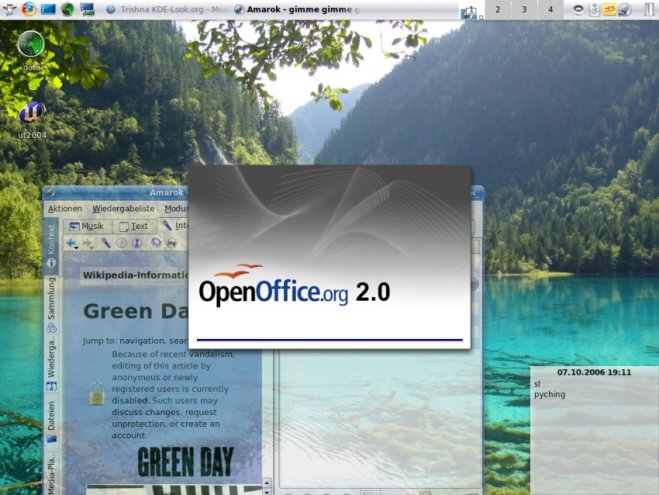Click the anchor tray icon

click(x=594, y=9)
